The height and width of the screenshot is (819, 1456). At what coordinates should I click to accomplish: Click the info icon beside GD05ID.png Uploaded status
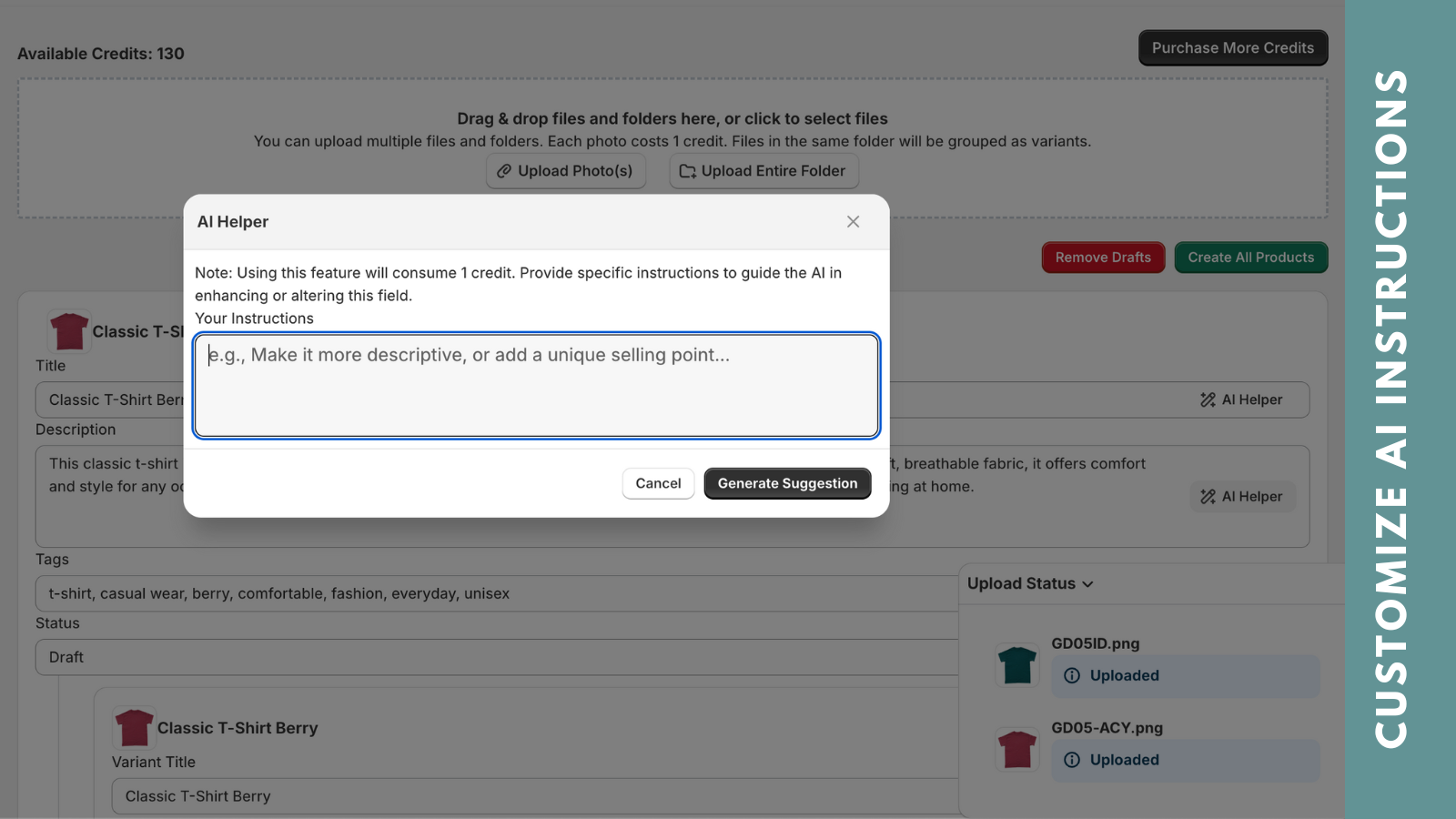[1072, 675]
